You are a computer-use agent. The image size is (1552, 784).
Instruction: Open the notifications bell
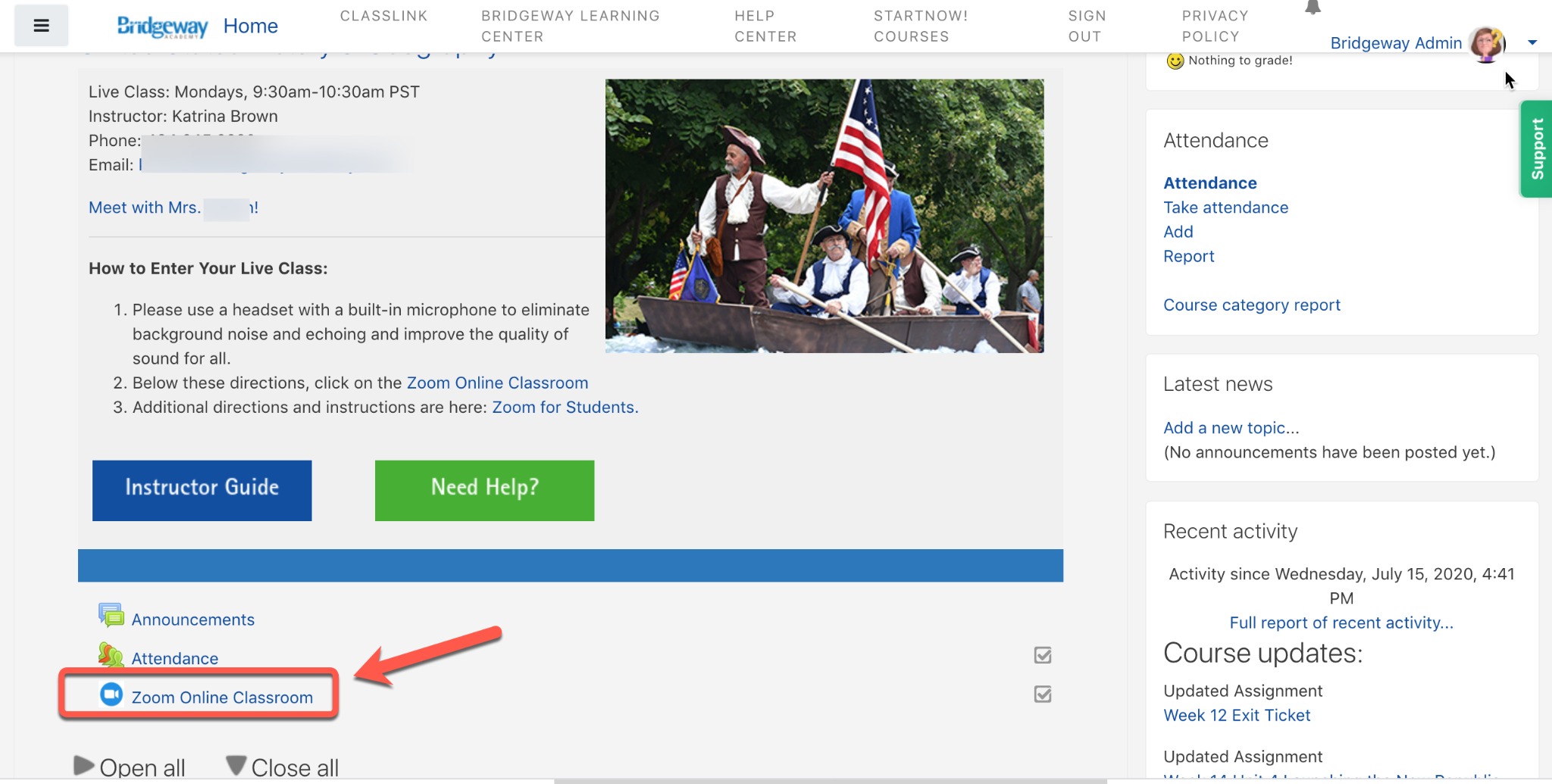coord(1313,7)
